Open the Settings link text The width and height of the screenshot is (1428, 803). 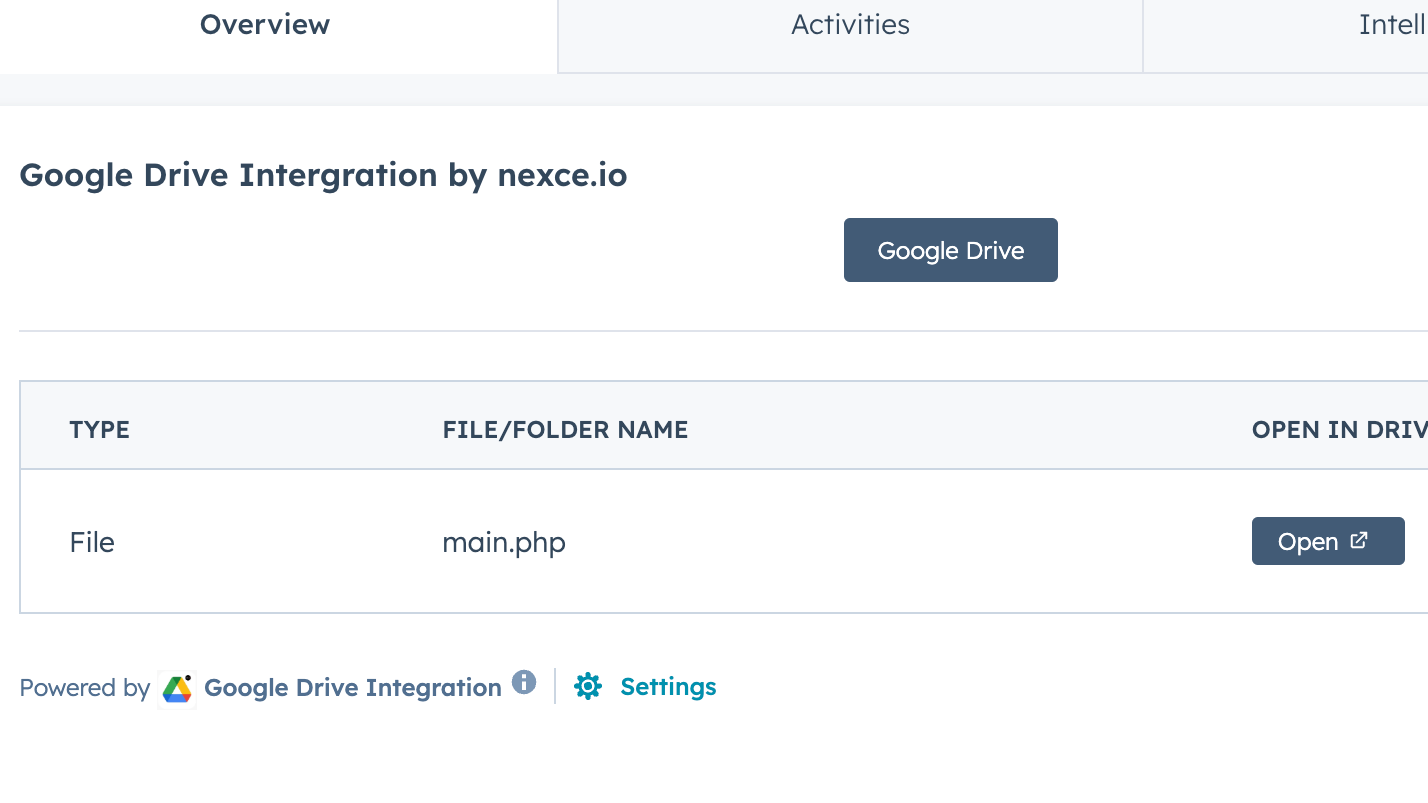tap(668, 687)
